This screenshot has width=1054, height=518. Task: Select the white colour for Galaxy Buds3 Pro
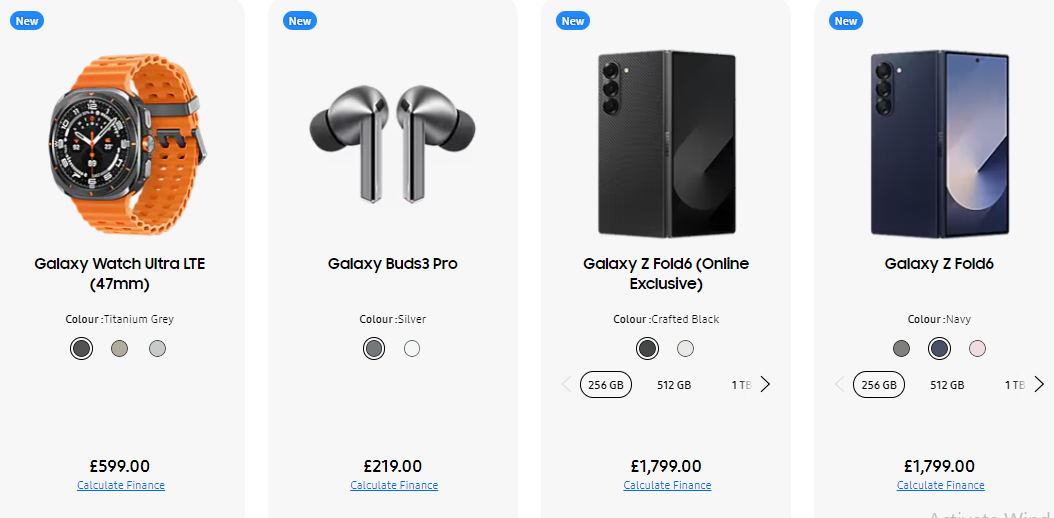coord(412,348)
